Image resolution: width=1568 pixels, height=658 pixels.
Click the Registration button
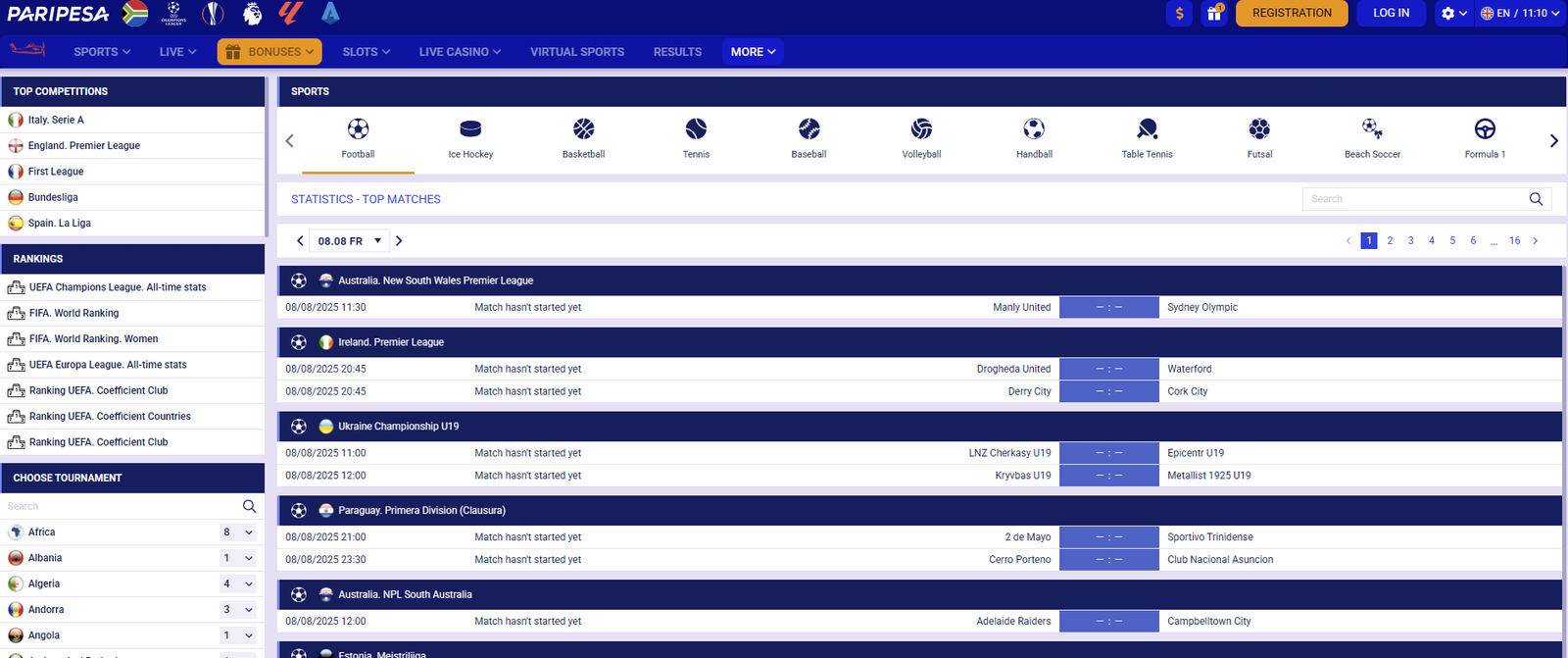point(1292,13)
